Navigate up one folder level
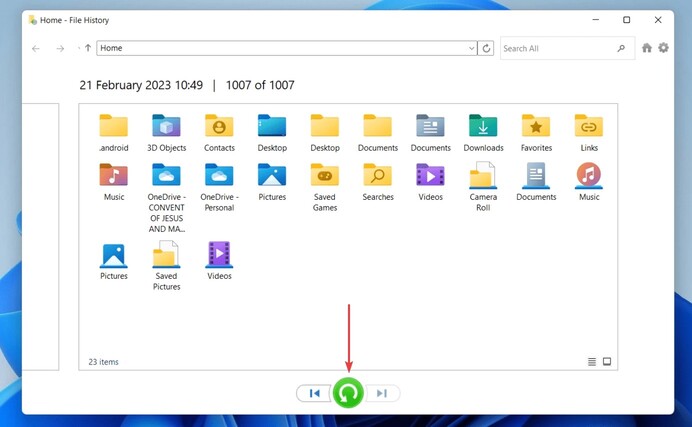This screenshot has width=692, height=427. click(x=88, y=48)
